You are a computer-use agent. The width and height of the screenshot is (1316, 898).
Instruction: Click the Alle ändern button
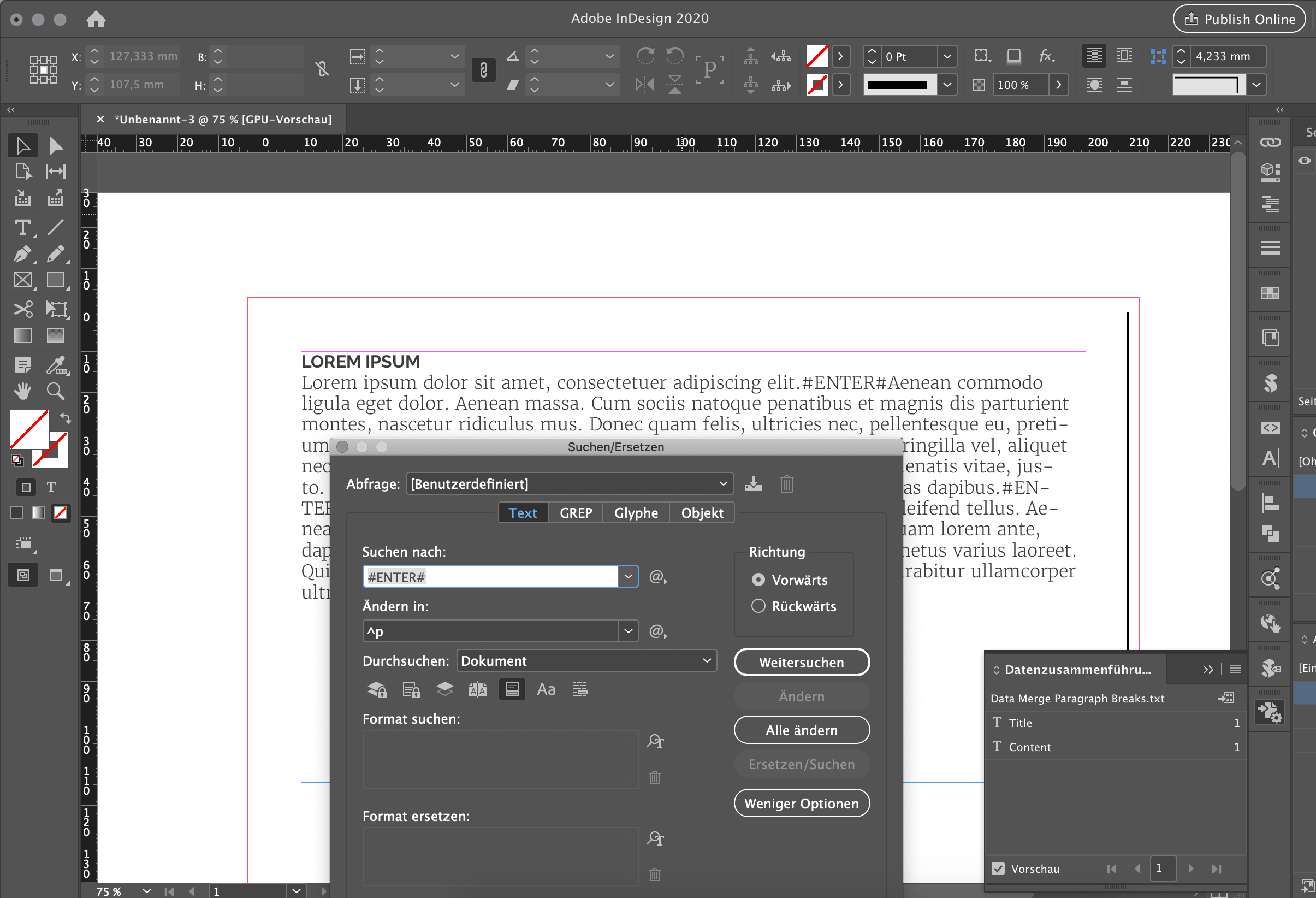click(801, 730)
